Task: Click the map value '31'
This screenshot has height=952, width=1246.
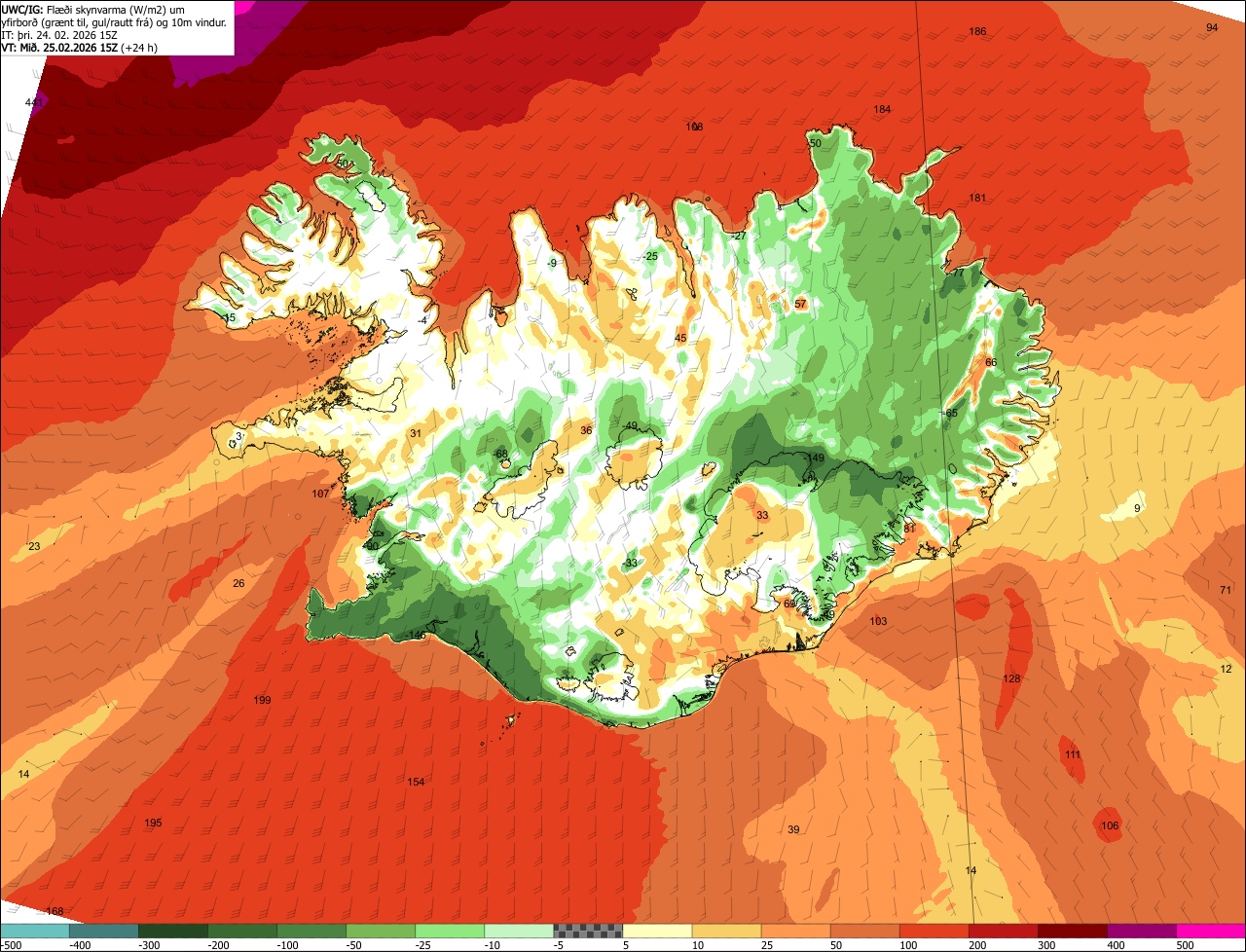Action: [415, 433]
